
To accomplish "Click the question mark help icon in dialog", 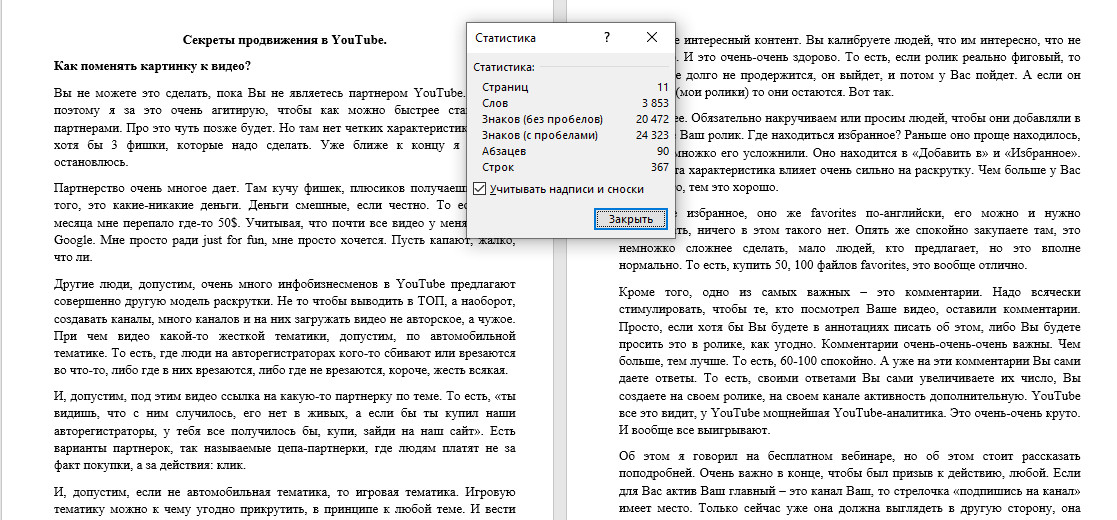I will tap(607, 38).
